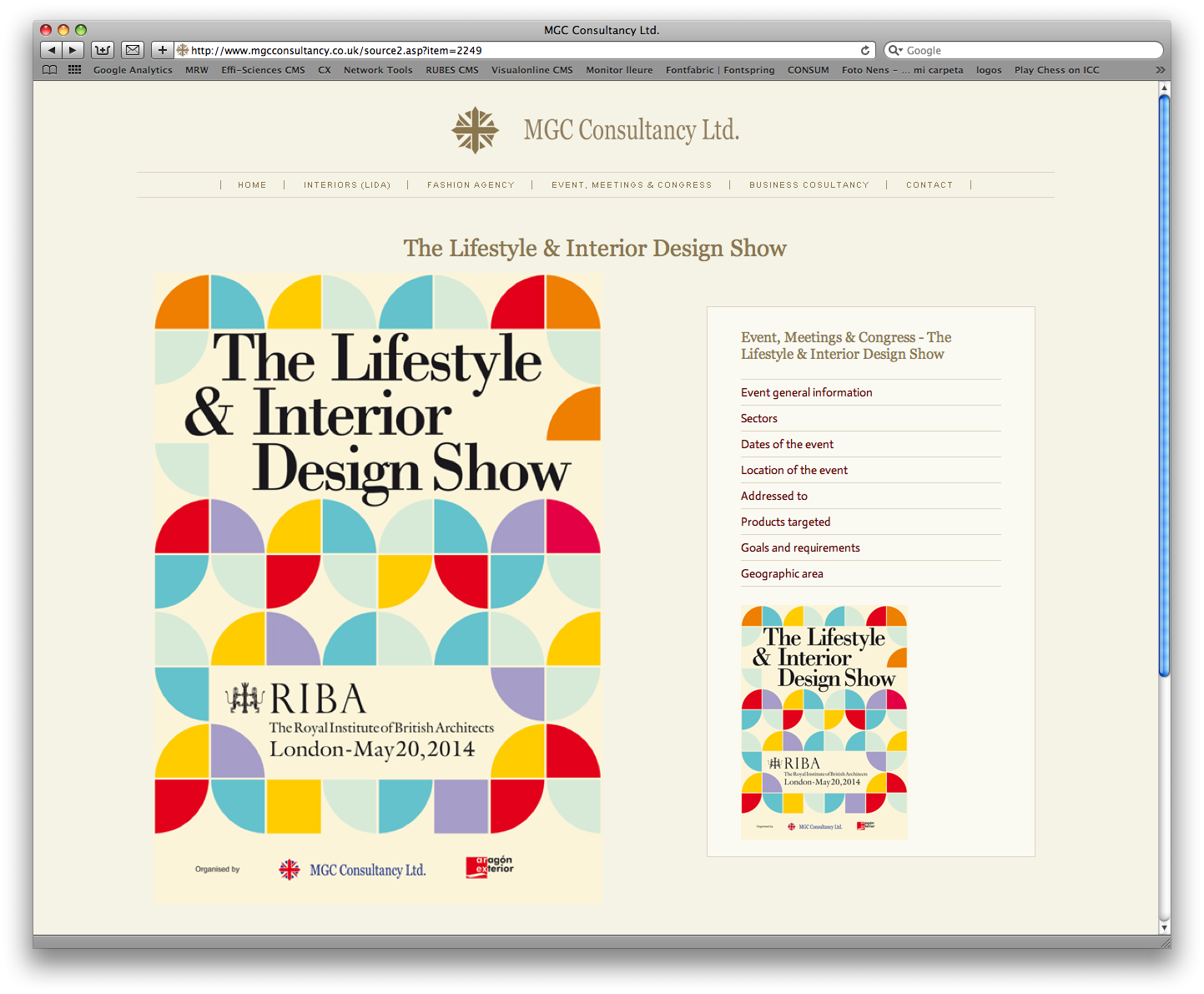Click the blue vertical scrollbar thumb
The height and width of the screenshot is (994, 1204).
point(1164,386)
